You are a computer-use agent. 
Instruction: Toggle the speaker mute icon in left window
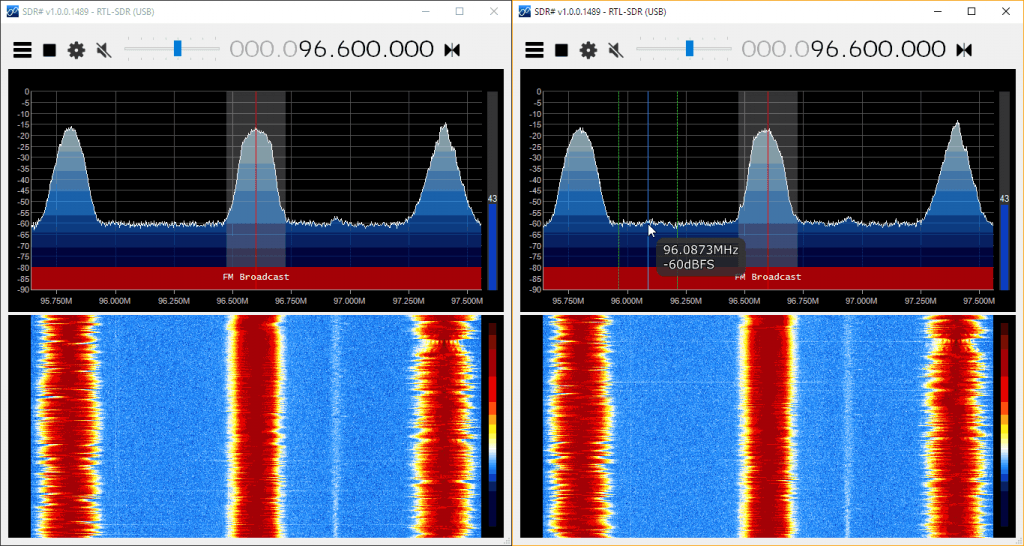(103, 50)
